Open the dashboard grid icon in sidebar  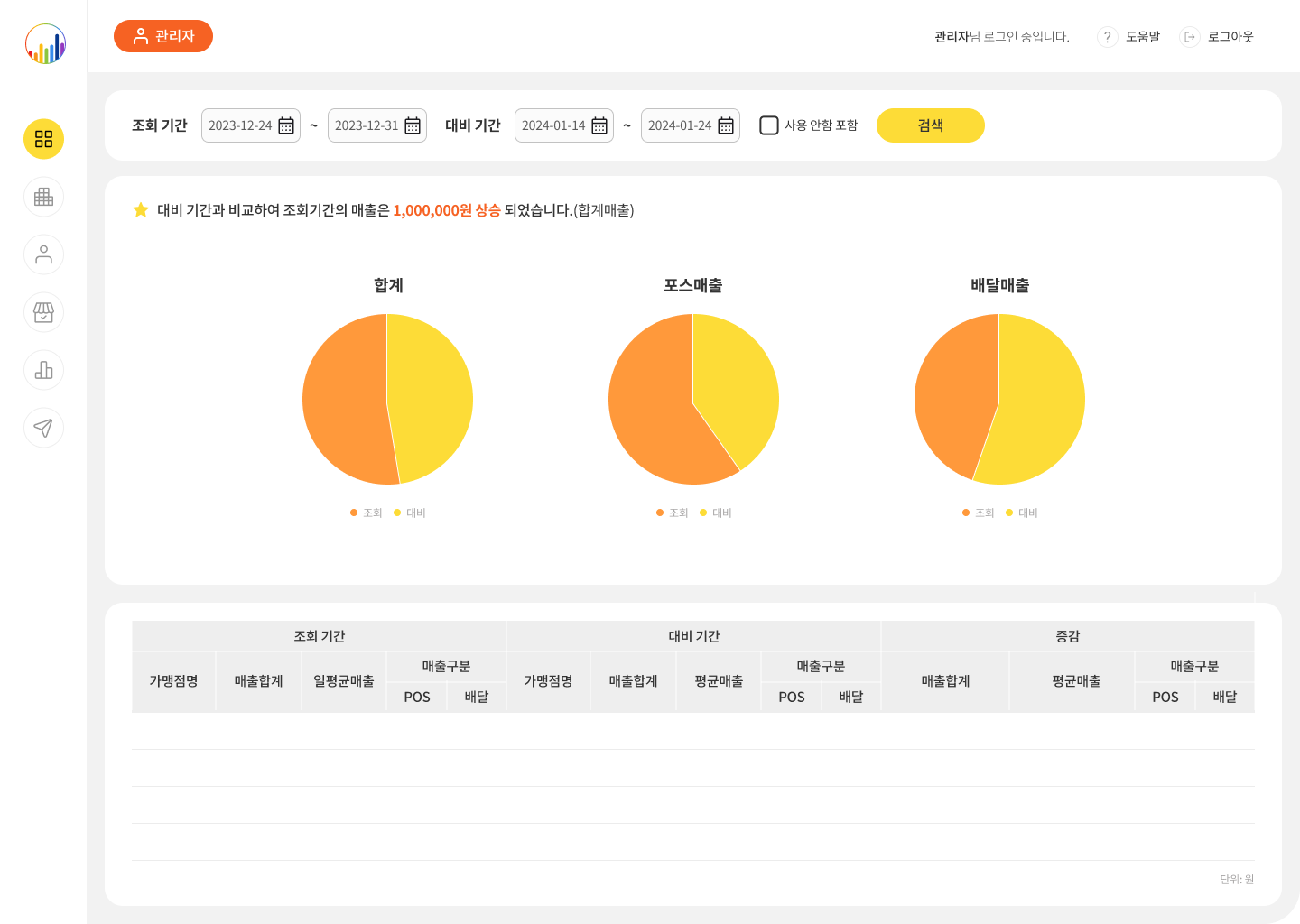tap(43, 139)
